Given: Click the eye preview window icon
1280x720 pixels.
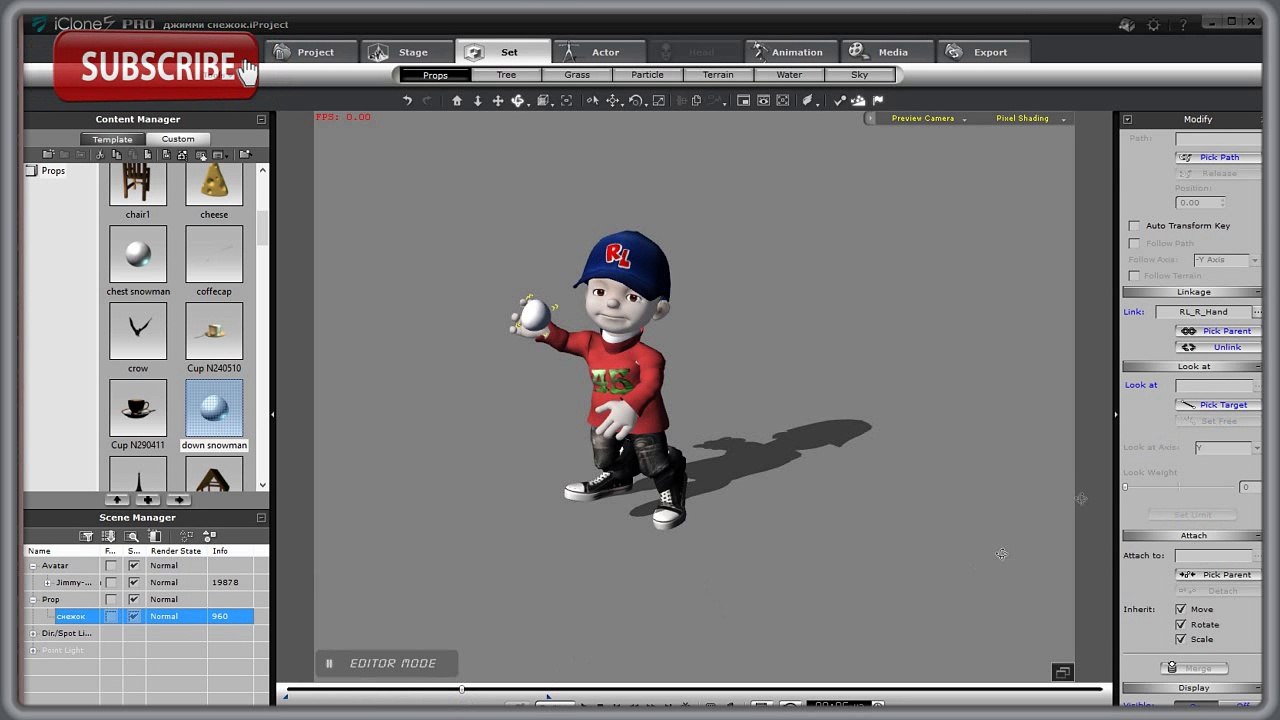Looking at the screenshot, I should pyautogui.click(x=763, y=100).
